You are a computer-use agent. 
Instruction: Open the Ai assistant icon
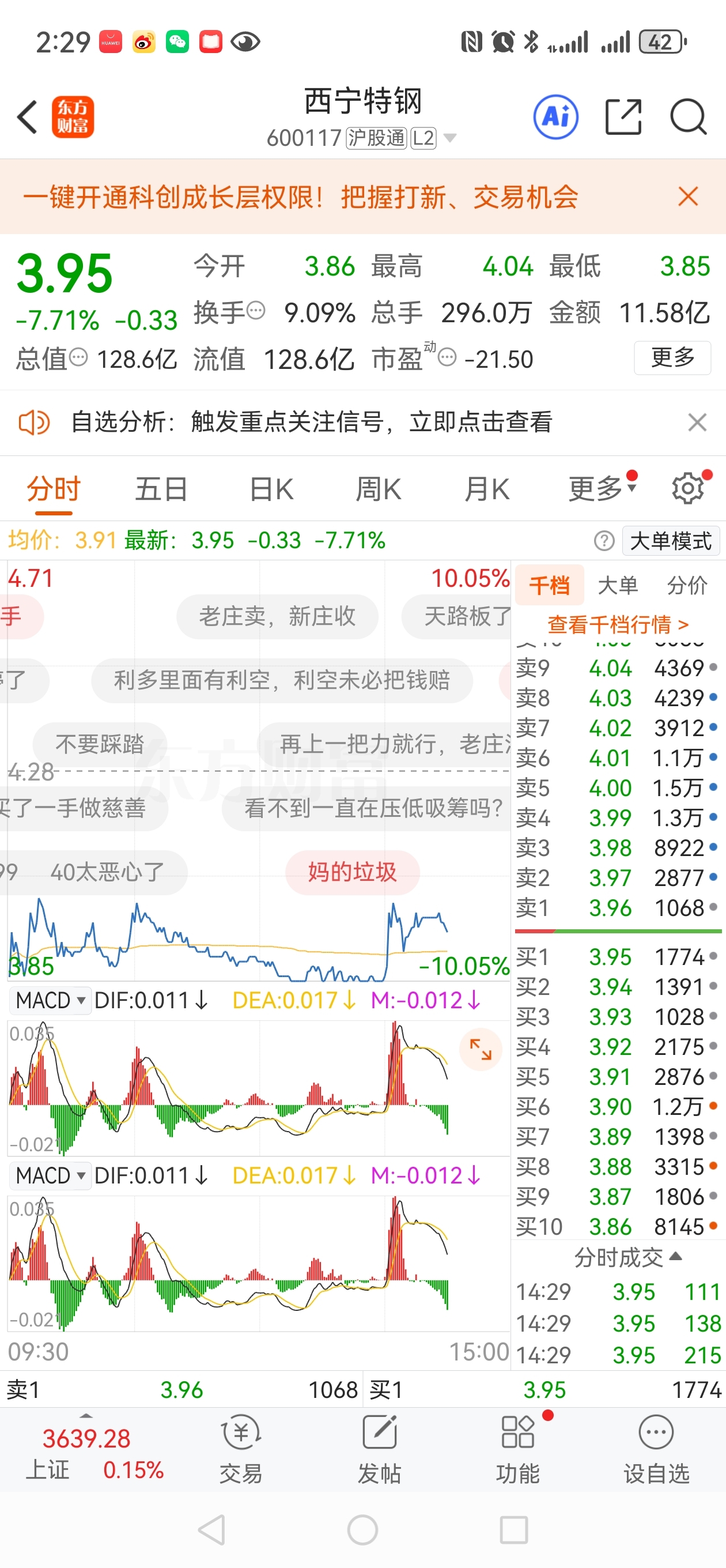(555, 116)
